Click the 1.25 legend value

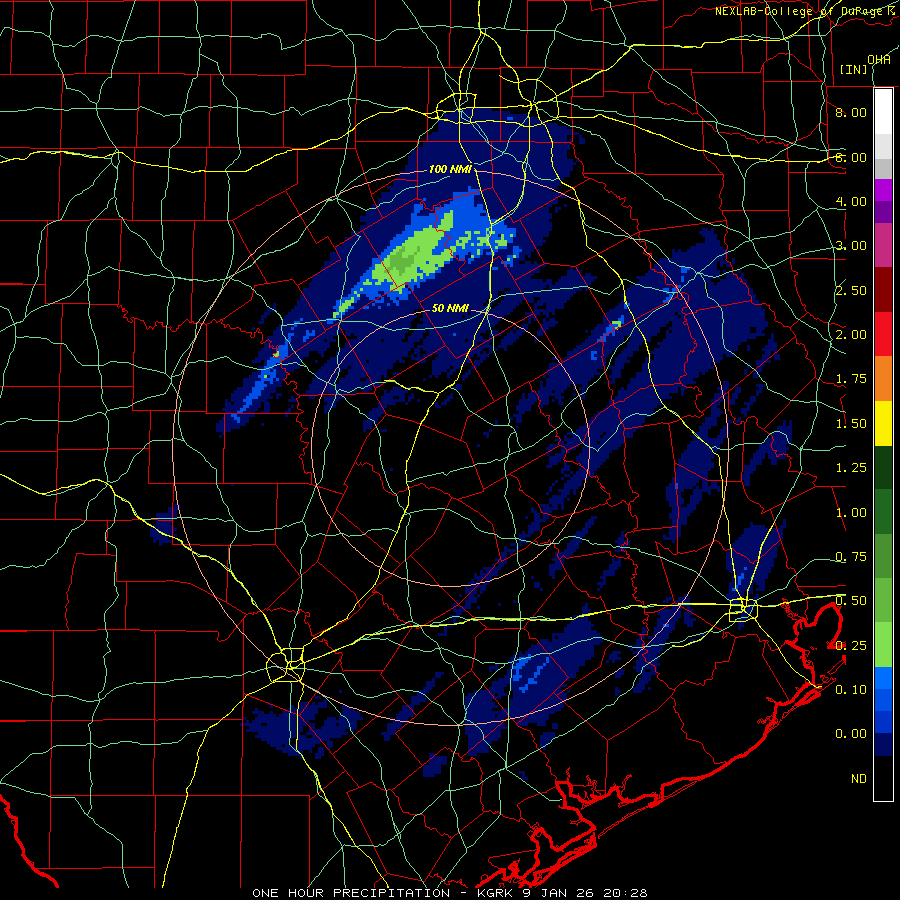pos(851,468)
